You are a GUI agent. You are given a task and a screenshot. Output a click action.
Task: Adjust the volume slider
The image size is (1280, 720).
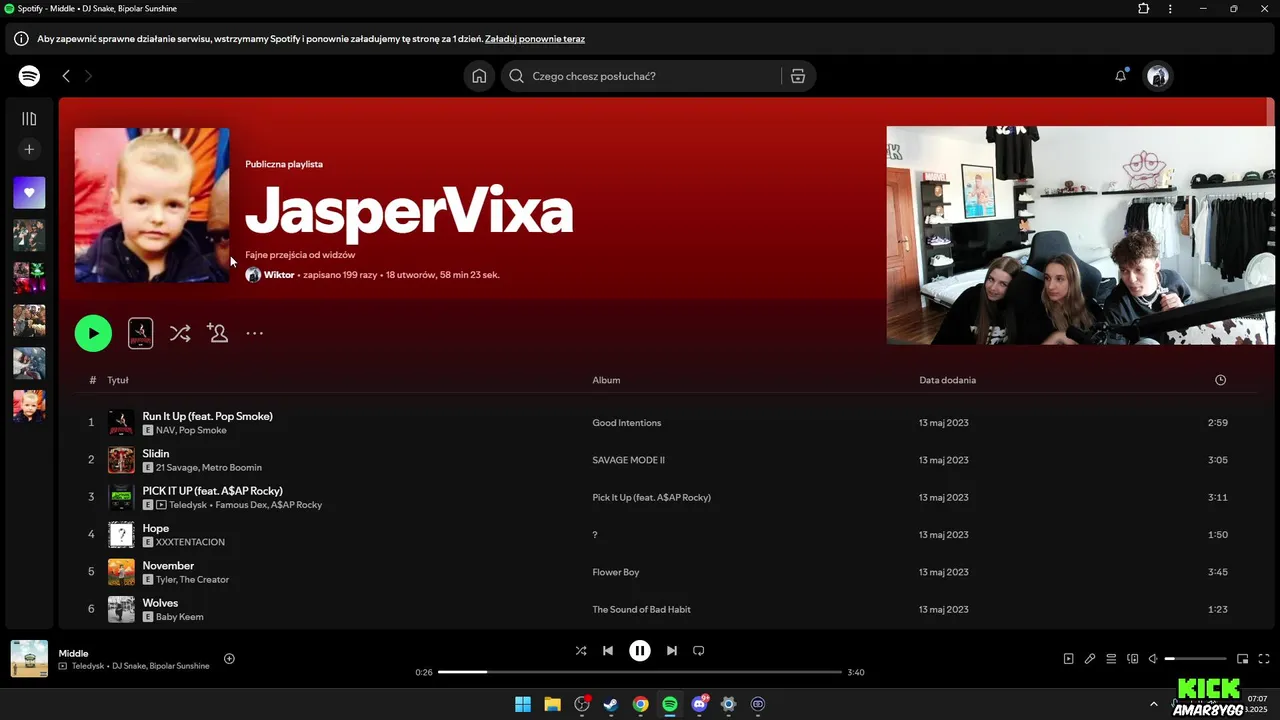click(x=1196, y=659)
